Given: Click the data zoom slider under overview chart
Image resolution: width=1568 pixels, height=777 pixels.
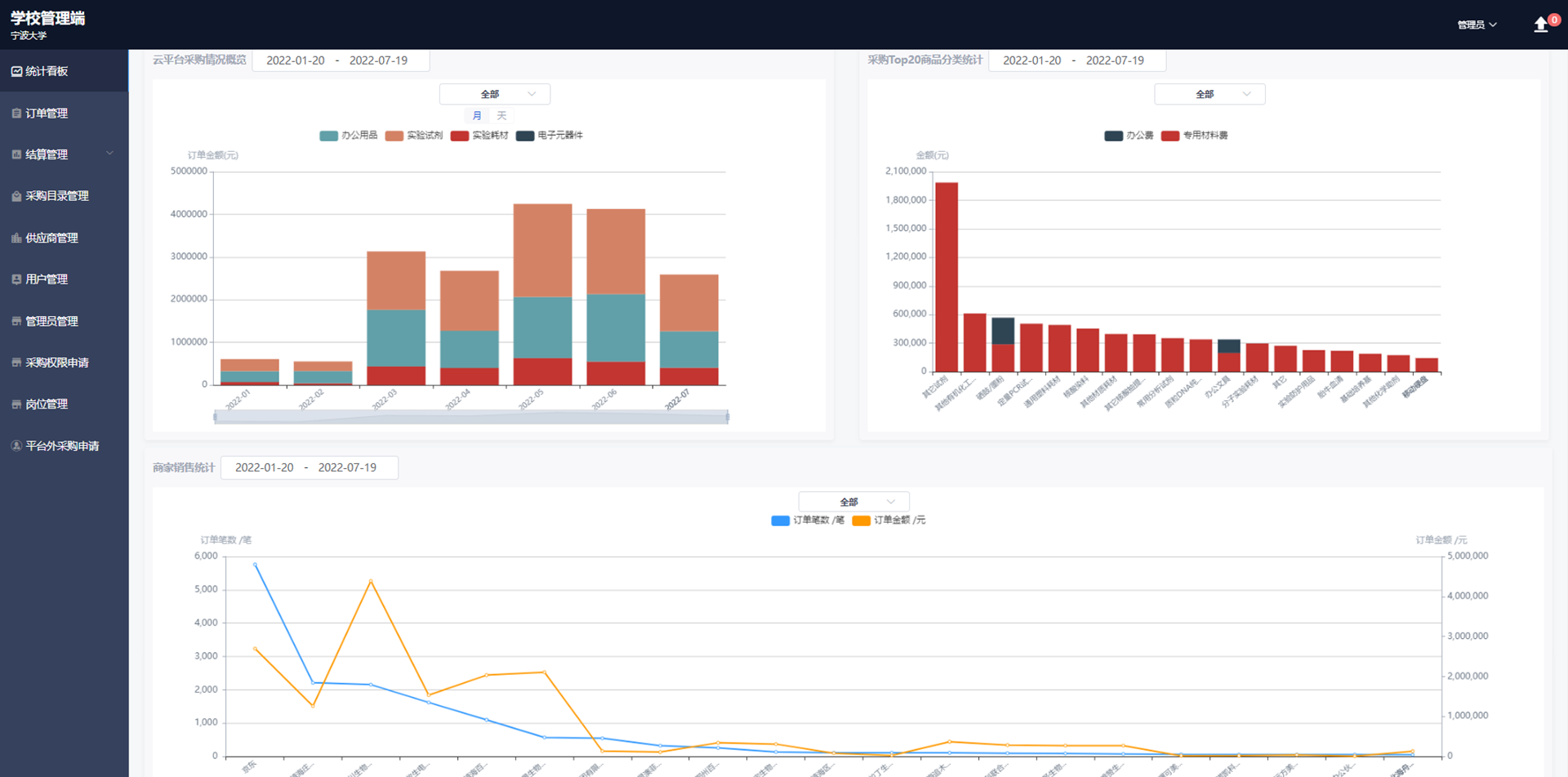Looking at the screenshot, I should pos(471,417).
